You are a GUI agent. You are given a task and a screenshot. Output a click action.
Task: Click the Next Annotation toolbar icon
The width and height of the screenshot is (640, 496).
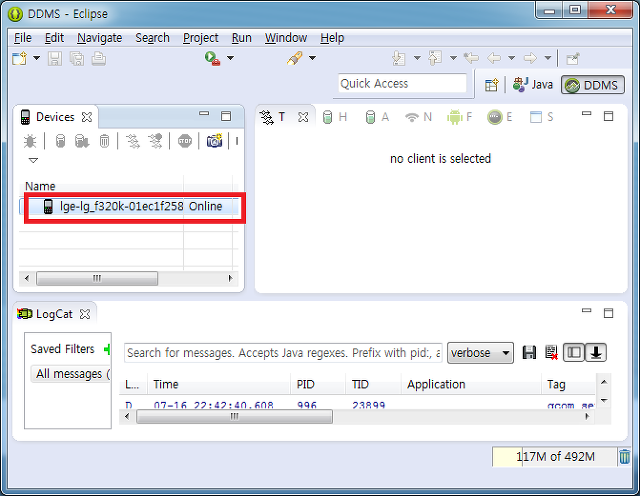point(398,58)
